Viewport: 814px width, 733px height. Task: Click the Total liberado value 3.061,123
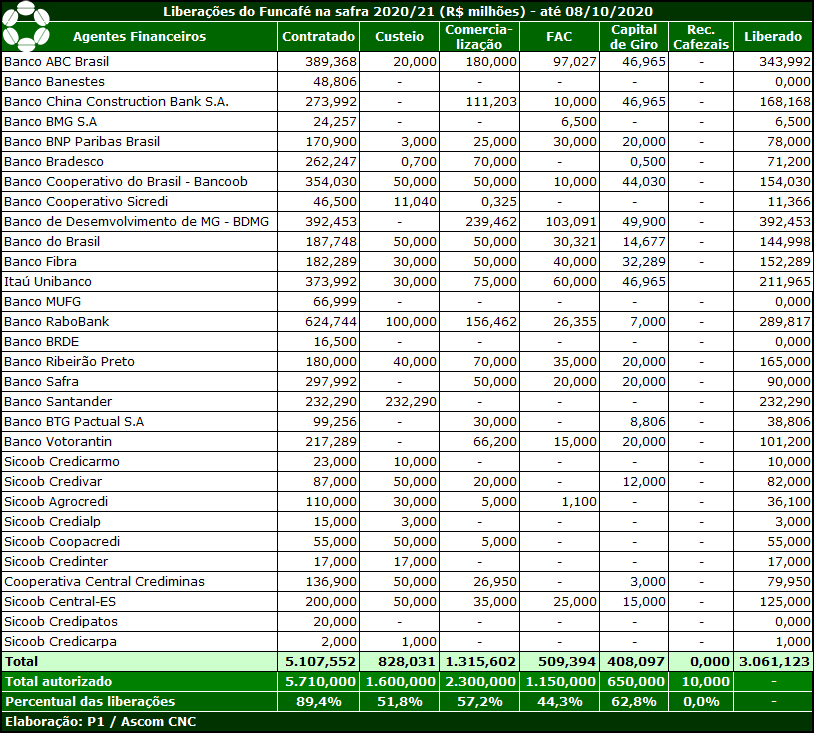click(773, 662)
